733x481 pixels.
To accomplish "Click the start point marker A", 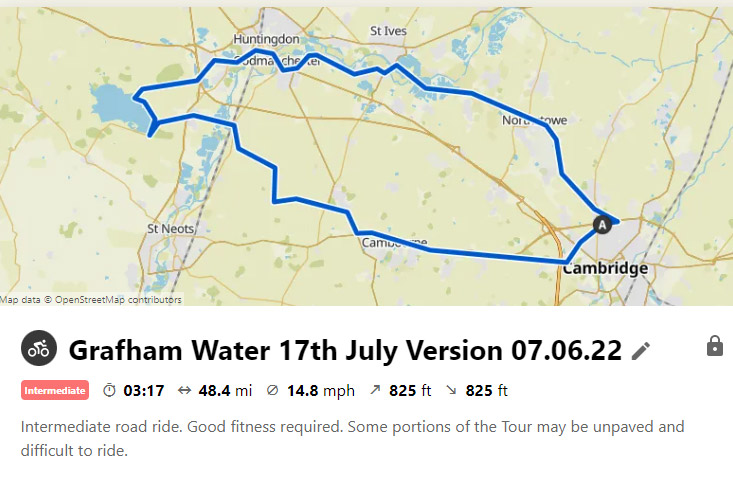I will click(602, 225).
